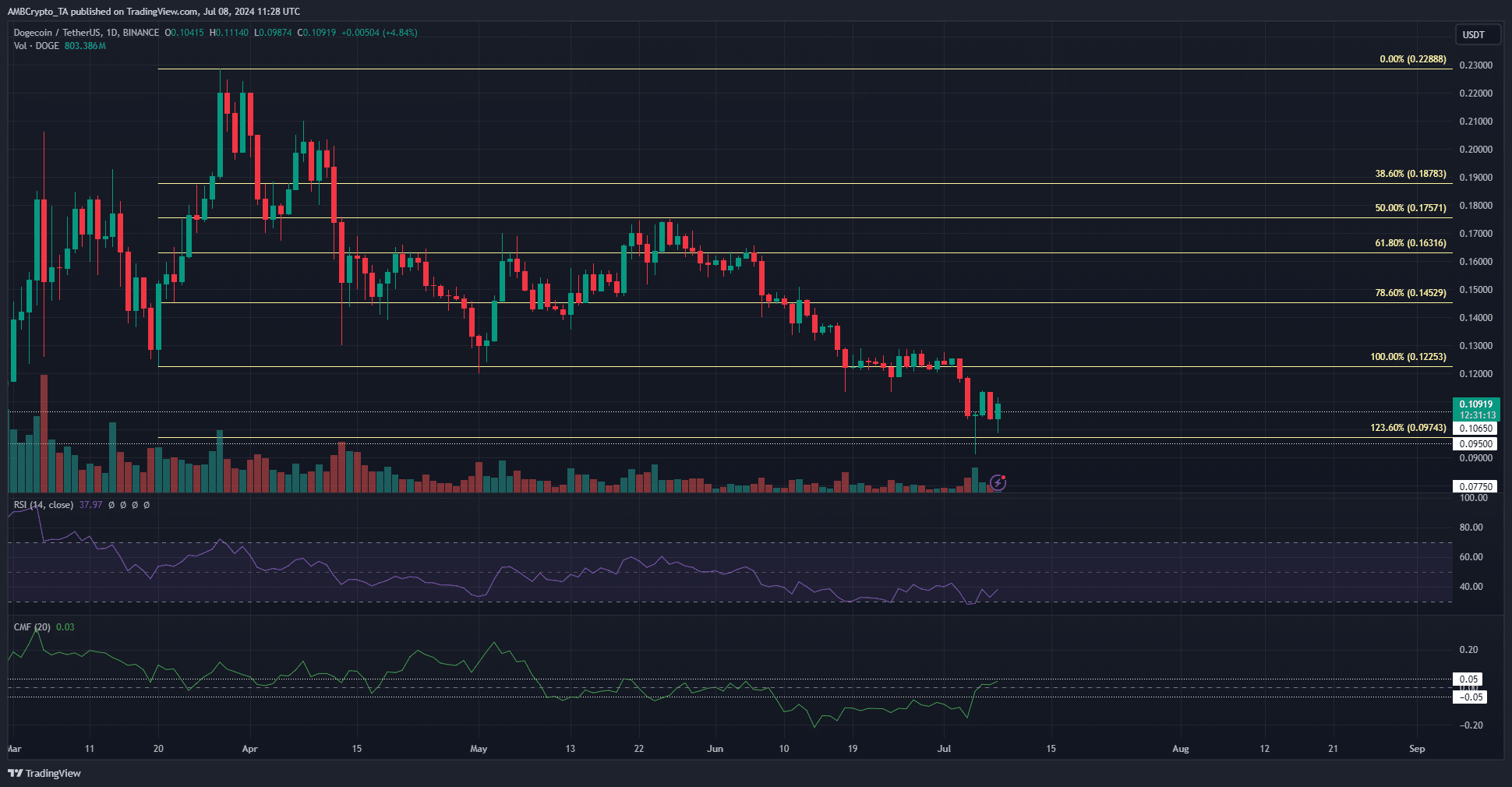Click the 78.60% (0.14529) Fib label
Image resolution: width=1512 pixels, height=787 pixels.
pos(1411,293)
